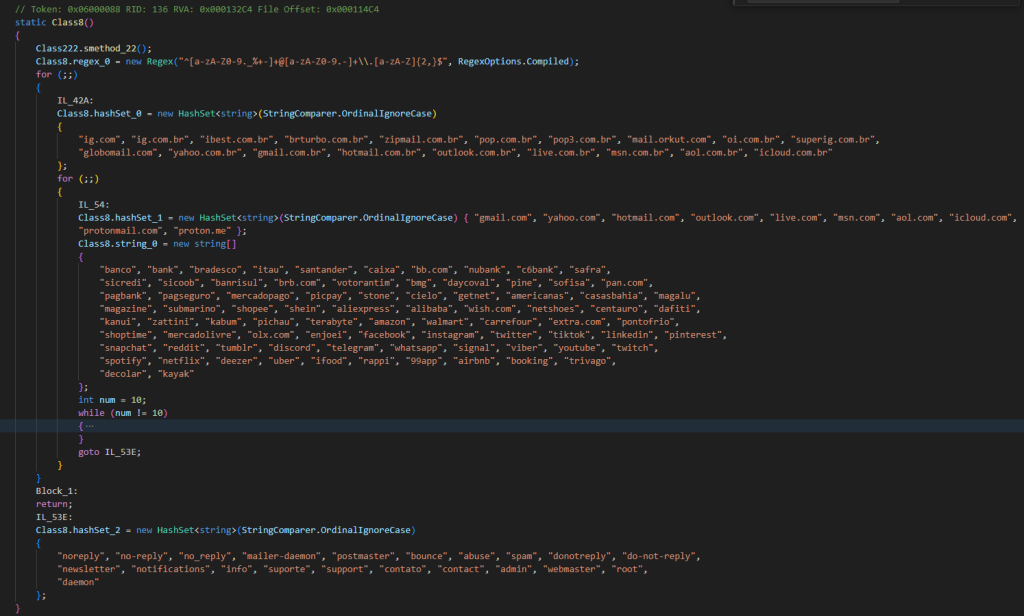Select the Class8.regex_0 field name

pos(73,61)
